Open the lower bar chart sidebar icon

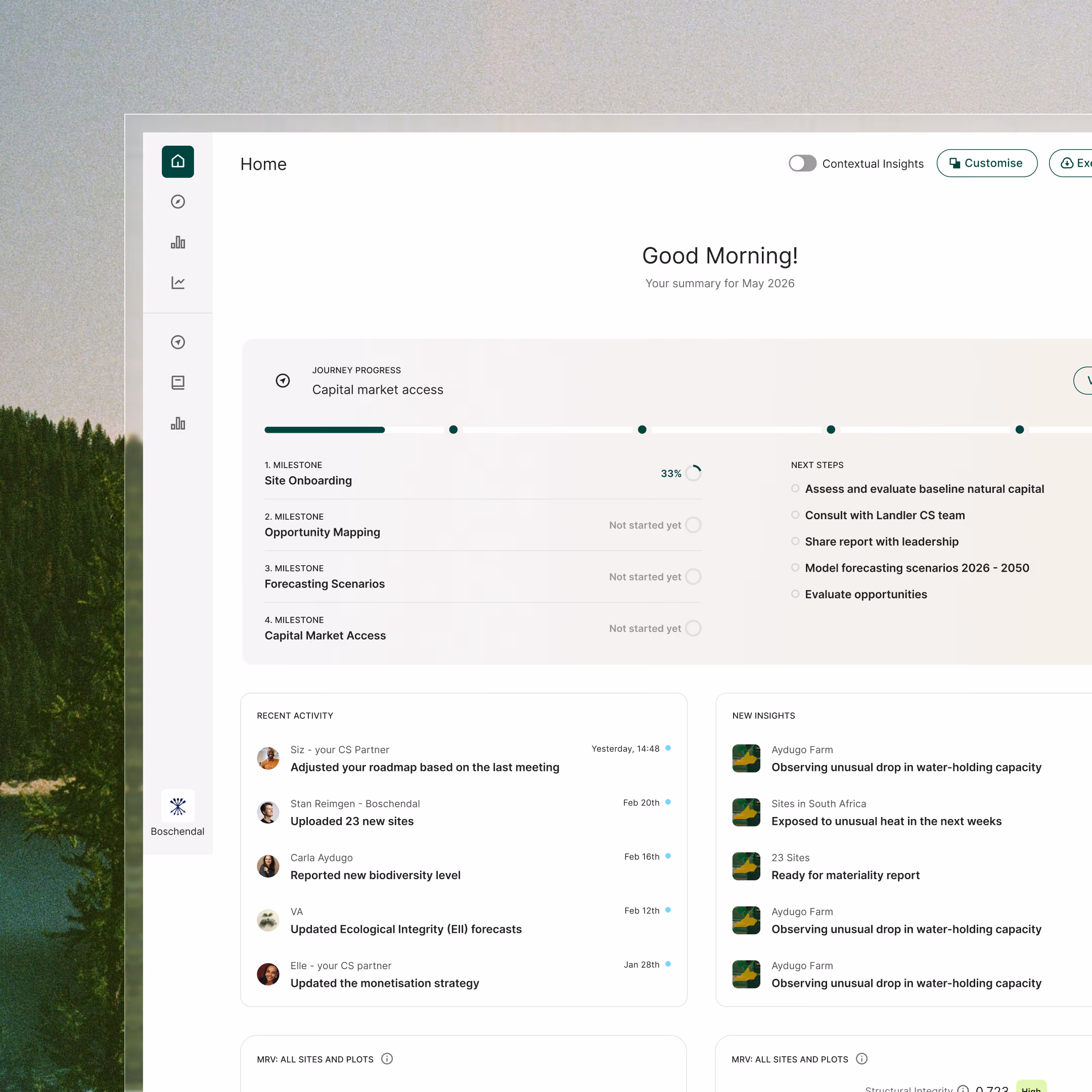click(x=177, y=423)
